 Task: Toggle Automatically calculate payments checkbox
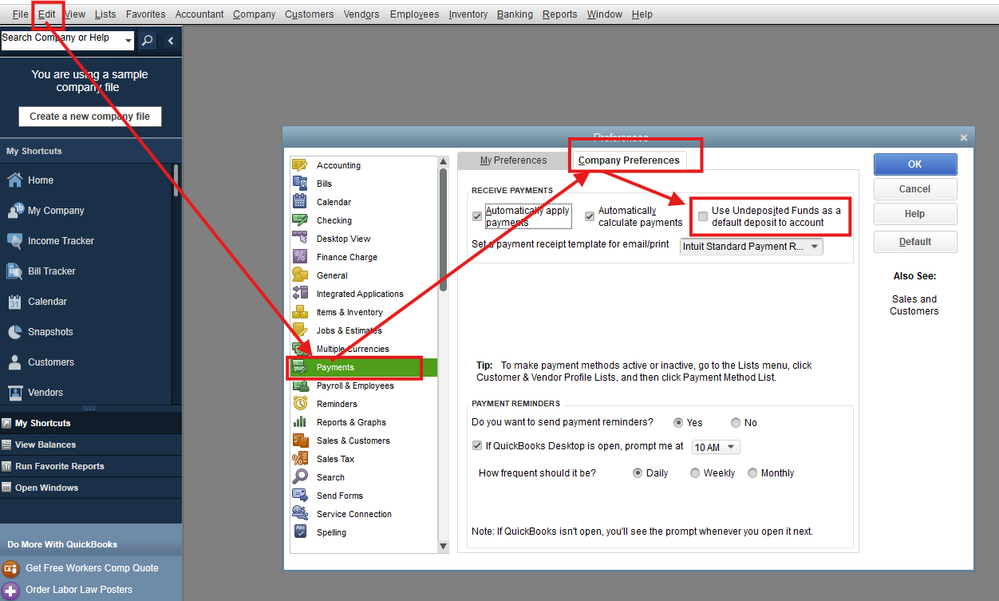tap(589, 216)
